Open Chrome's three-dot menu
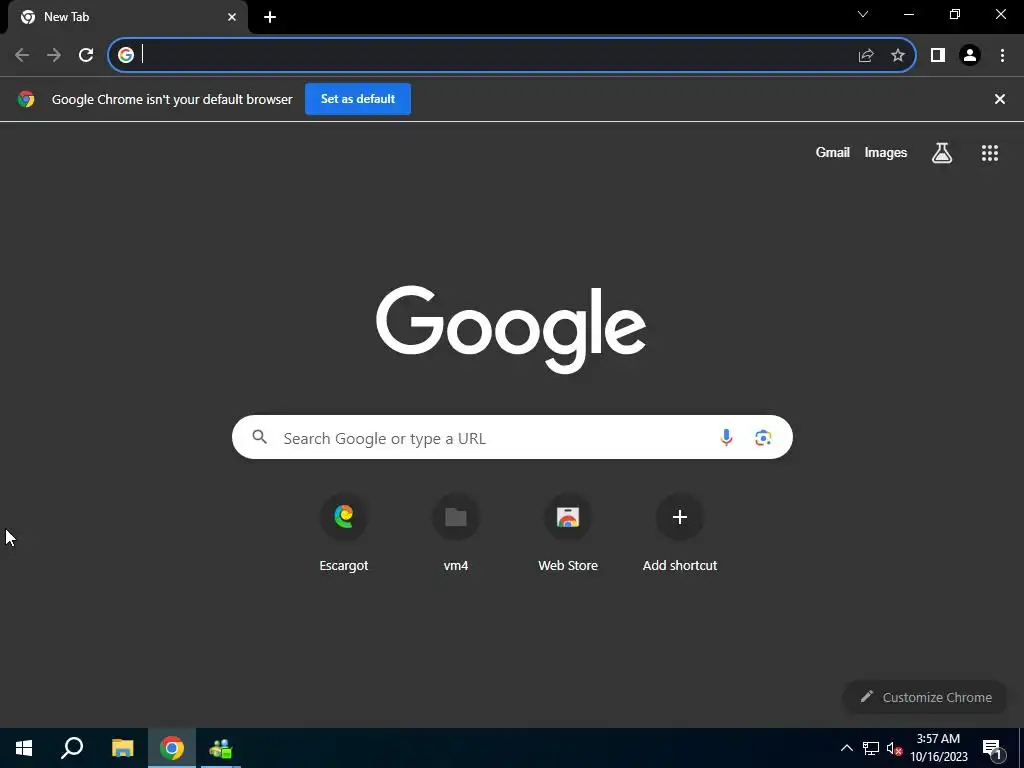Screen dimensions: 1024x768 click(x=1002, y=56)
